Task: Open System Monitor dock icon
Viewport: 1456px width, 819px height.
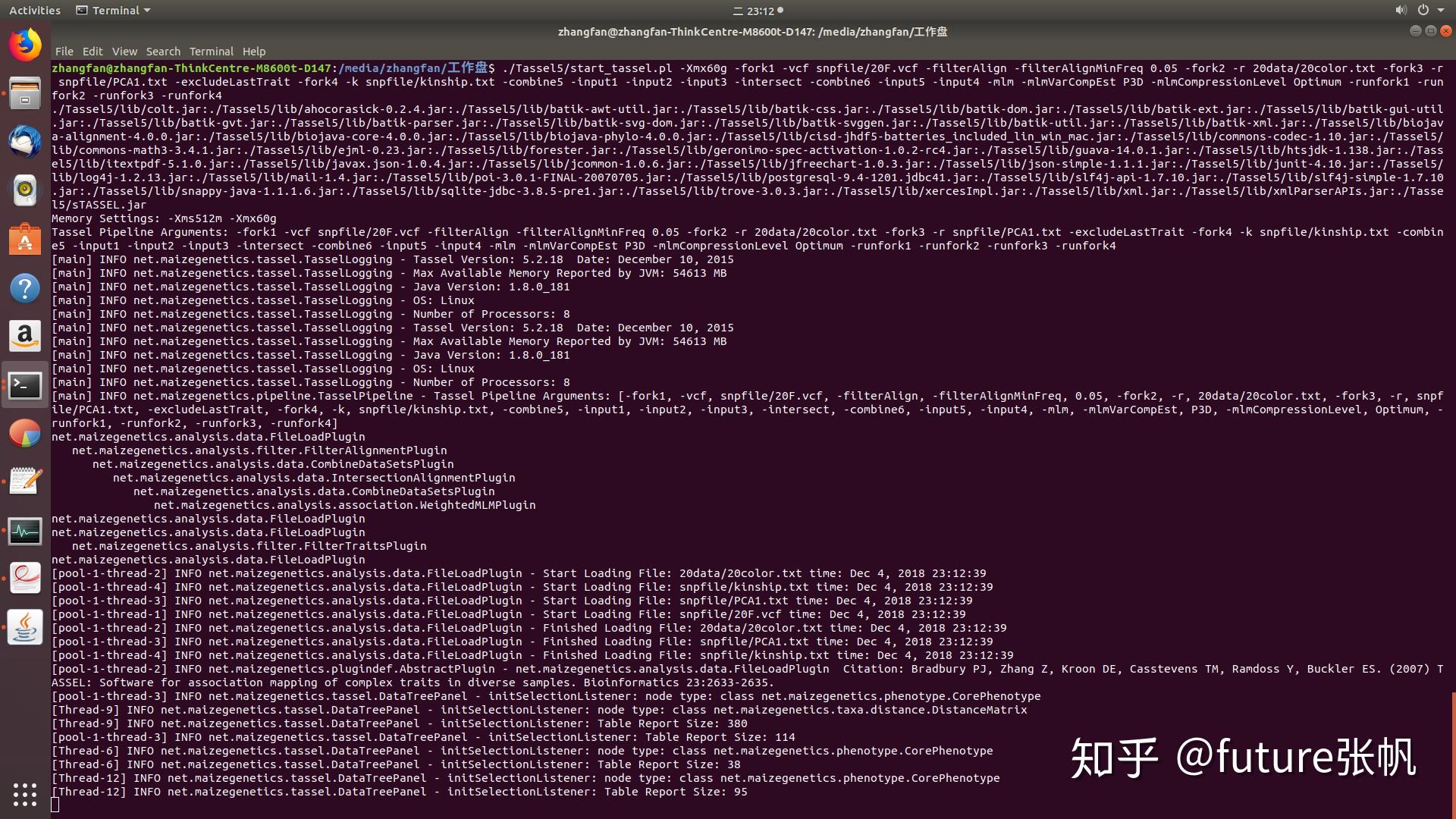Action: [x=25, y=531]
